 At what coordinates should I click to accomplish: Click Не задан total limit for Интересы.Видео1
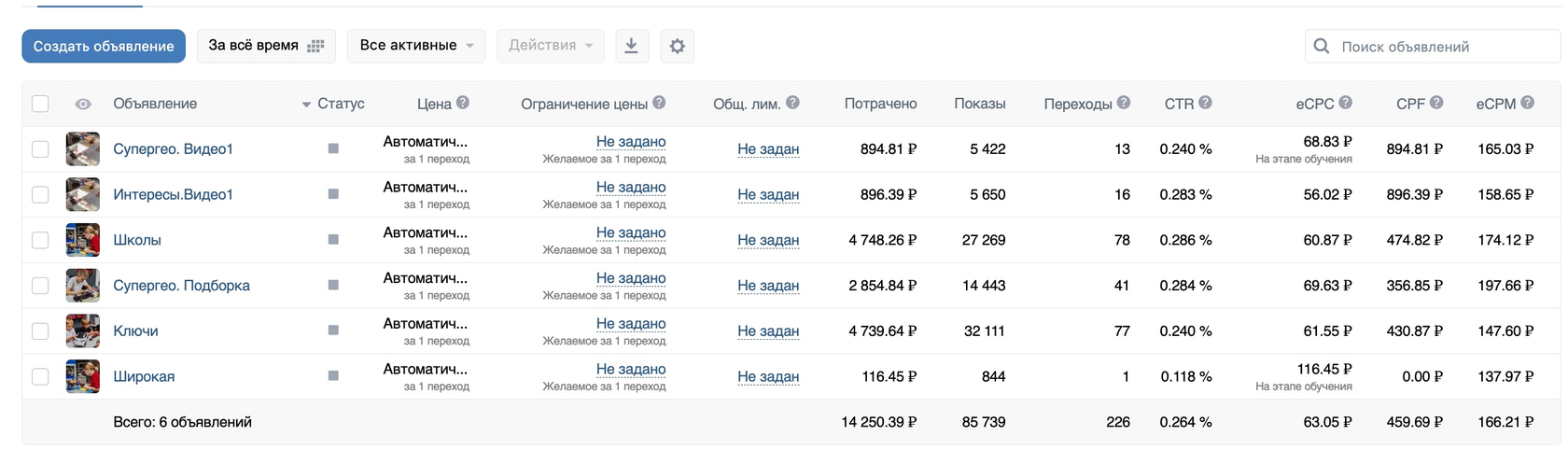[768, 194]
